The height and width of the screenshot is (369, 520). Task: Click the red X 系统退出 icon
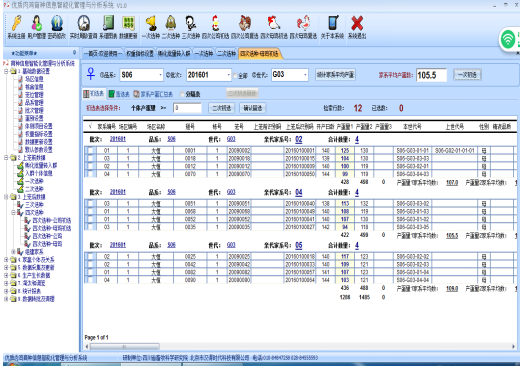pos(357,24)
